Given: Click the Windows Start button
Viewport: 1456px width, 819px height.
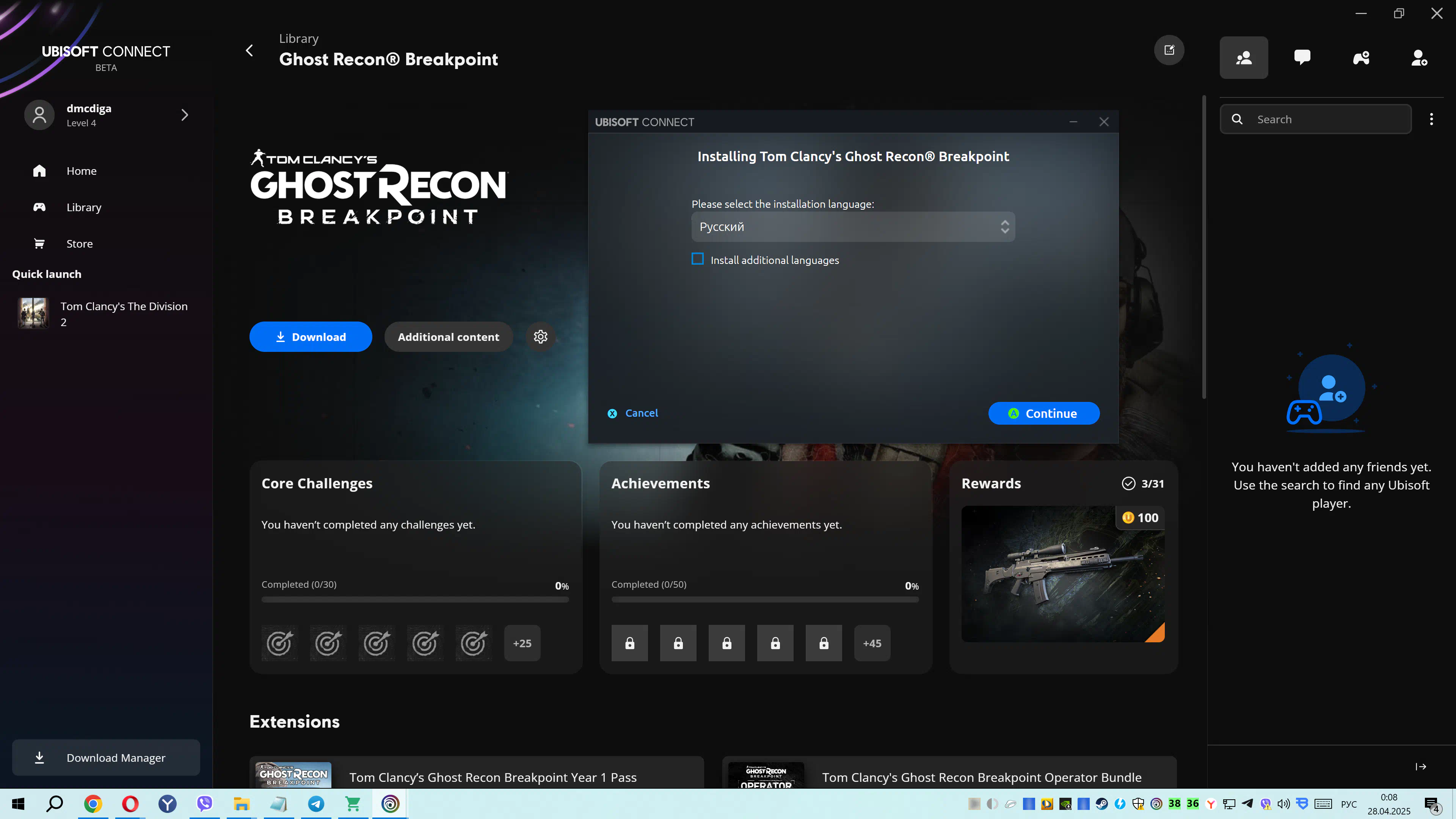Looking at the screenshot, I should (x=18, y=804).
